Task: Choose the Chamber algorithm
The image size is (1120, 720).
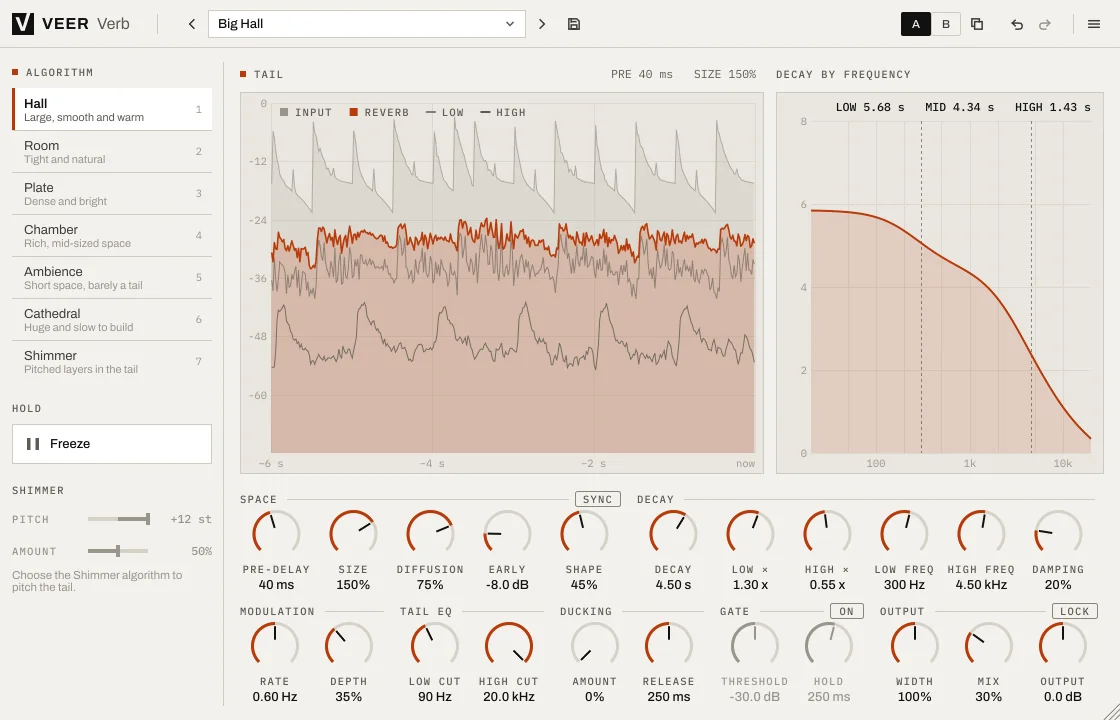Action: pos(112,236)
